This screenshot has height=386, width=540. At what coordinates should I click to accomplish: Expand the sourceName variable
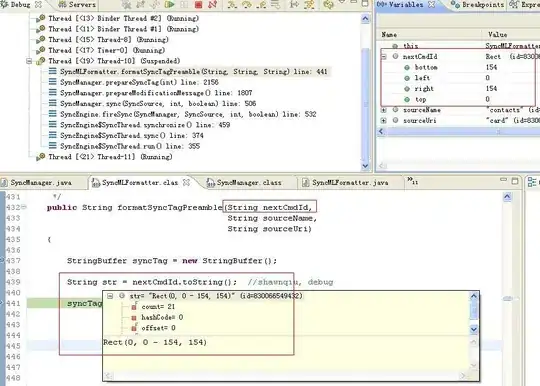click(383, 110)
